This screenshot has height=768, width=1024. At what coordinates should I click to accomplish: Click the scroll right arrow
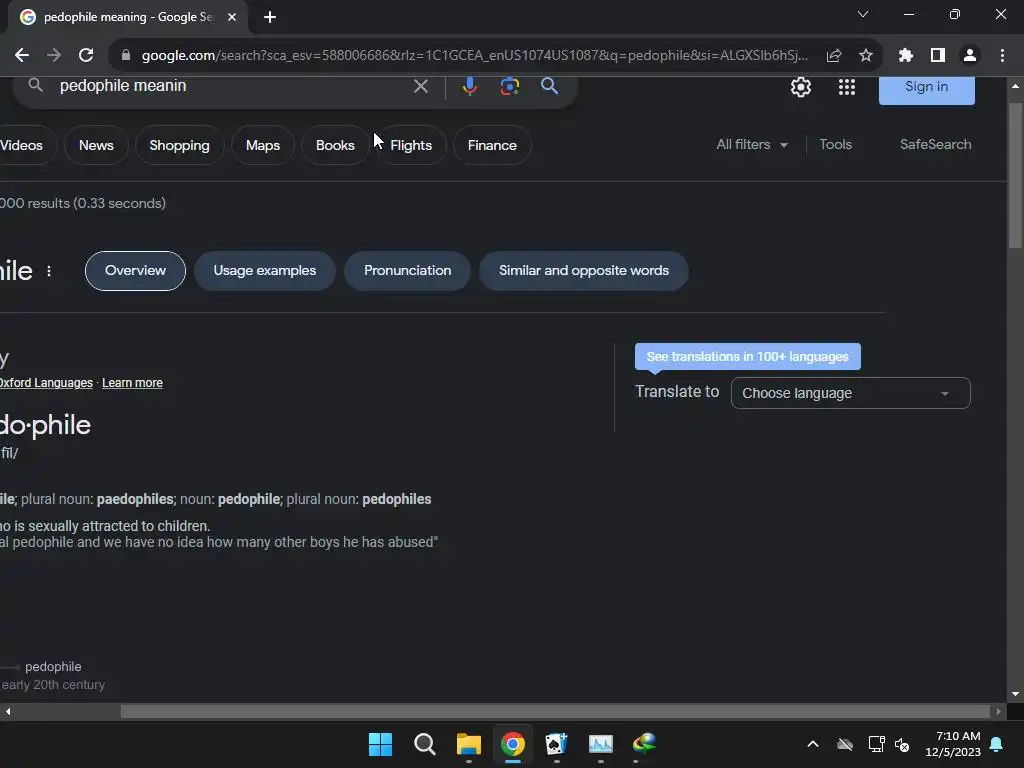[x=998, y=711]
